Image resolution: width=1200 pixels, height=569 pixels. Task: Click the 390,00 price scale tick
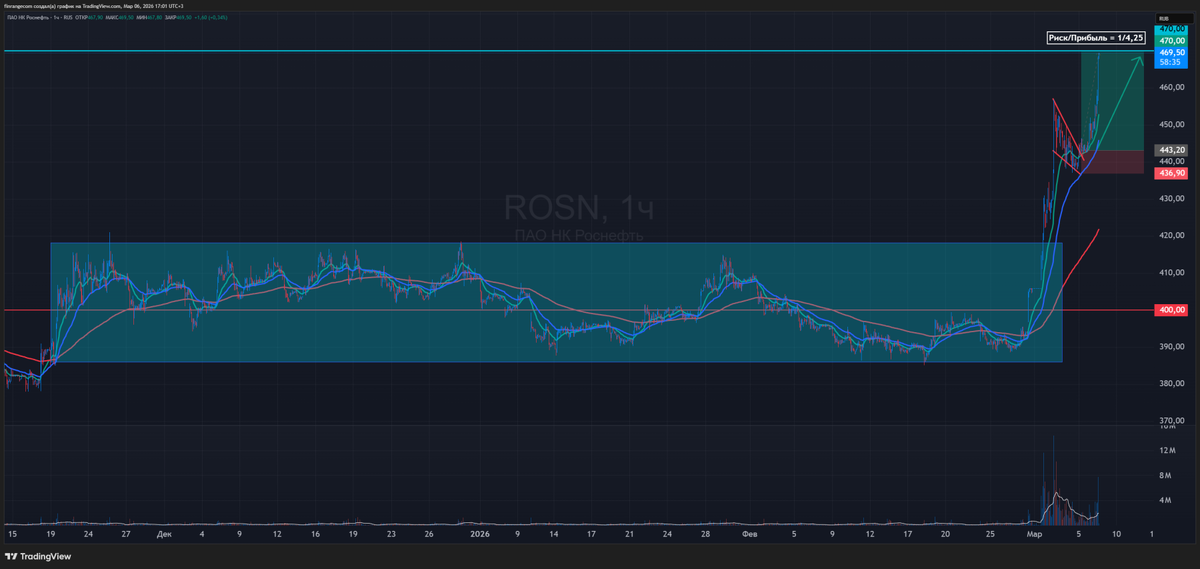[x=1172, y=346]
